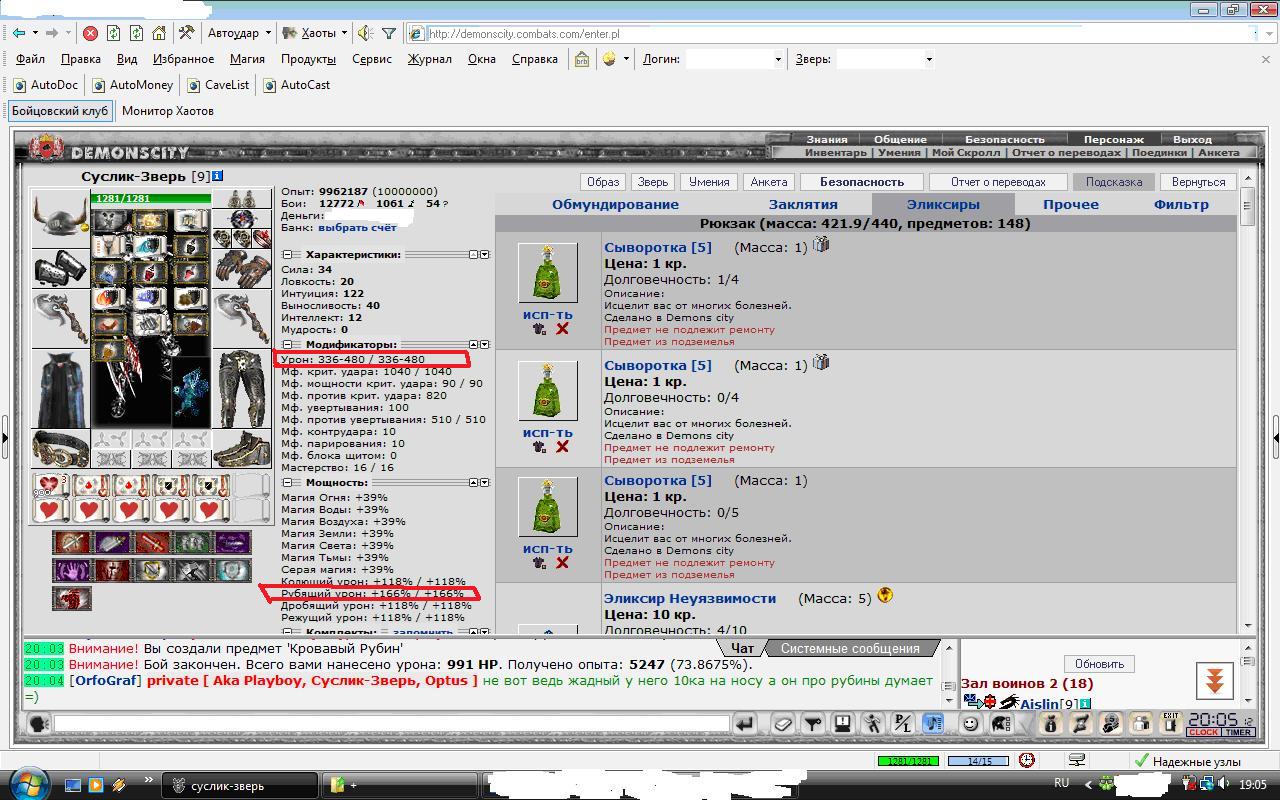Open the crossed hammers tools icon

186,33
